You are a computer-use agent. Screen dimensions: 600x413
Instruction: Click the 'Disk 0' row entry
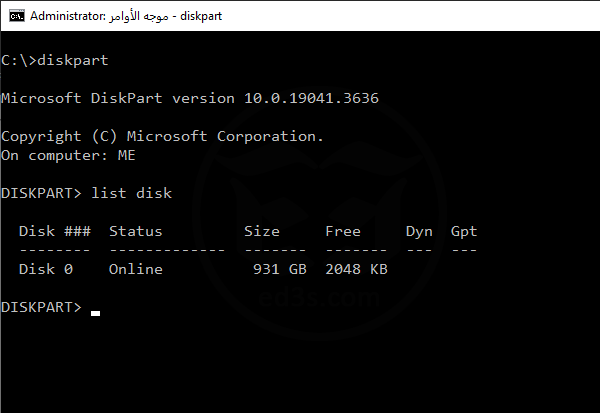(46, 269)
